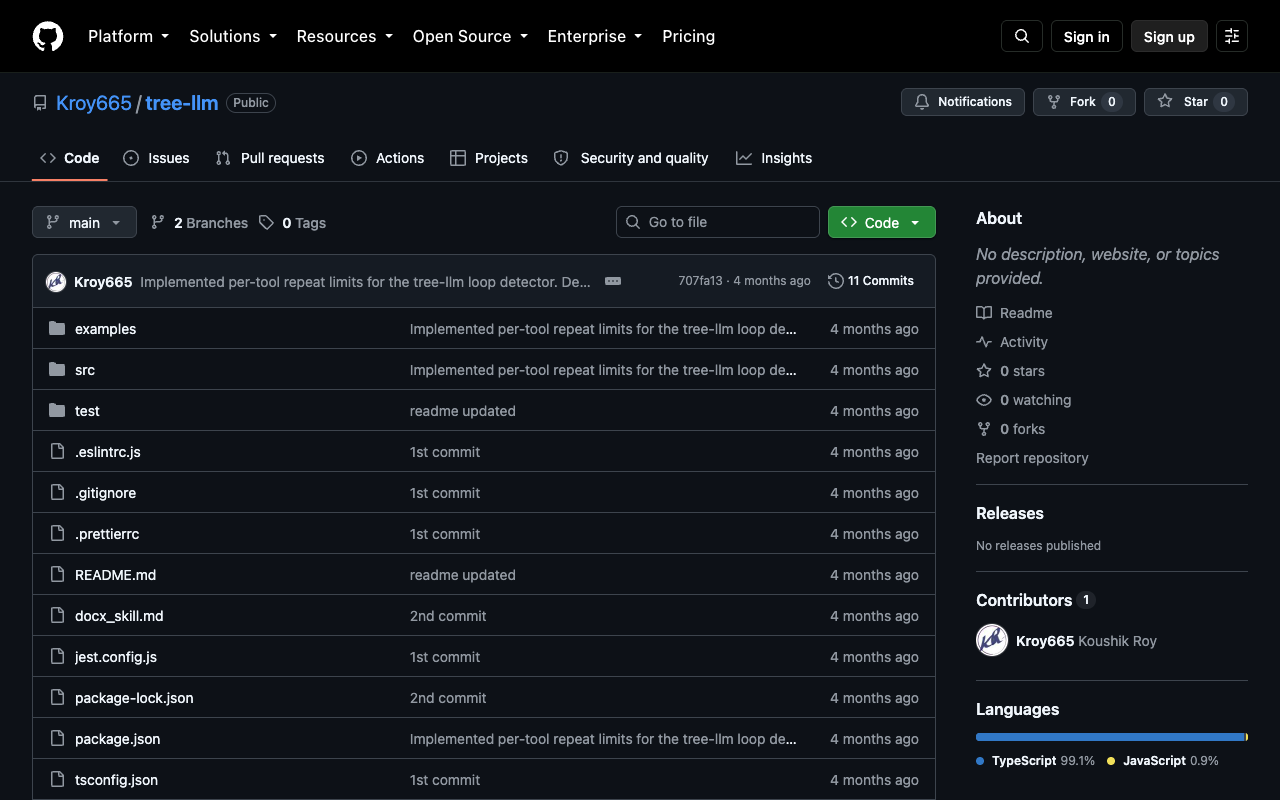The height and width of the screenshot is (800, 1280).
Task: Click the repository book icon beside Kroy665
Action: 40,103
